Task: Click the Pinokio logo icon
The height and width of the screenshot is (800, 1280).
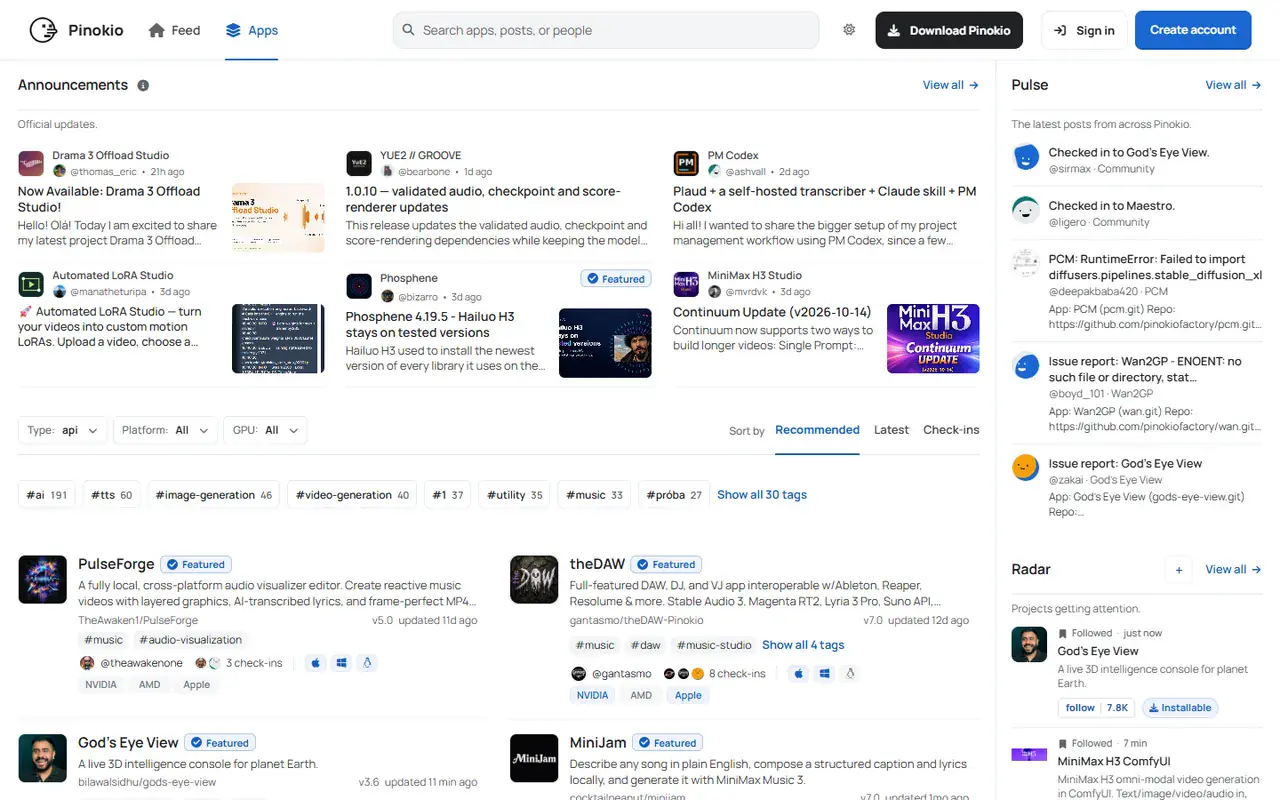Action: tap(43, 30)
